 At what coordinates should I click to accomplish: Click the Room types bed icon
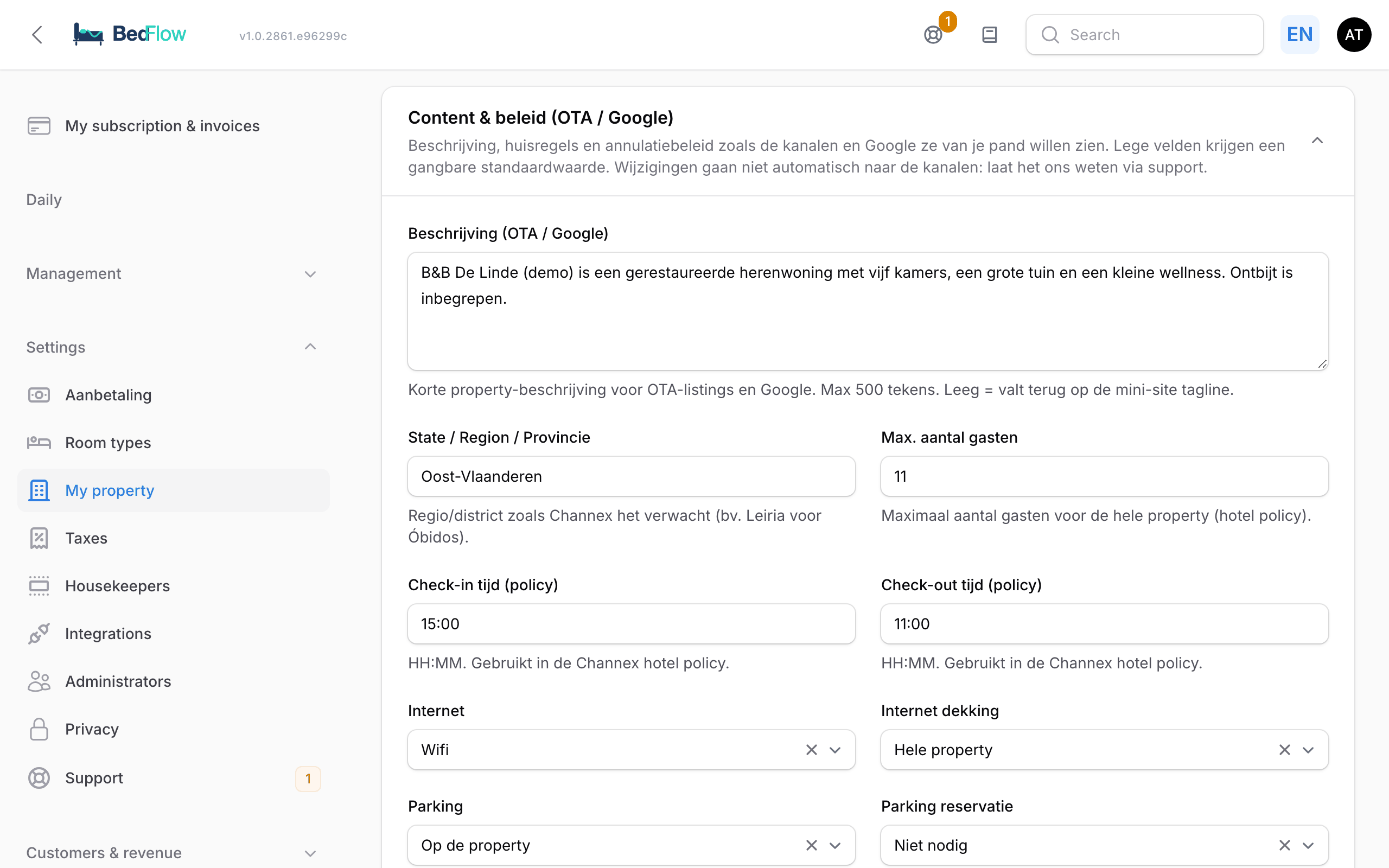click(39, 443)
